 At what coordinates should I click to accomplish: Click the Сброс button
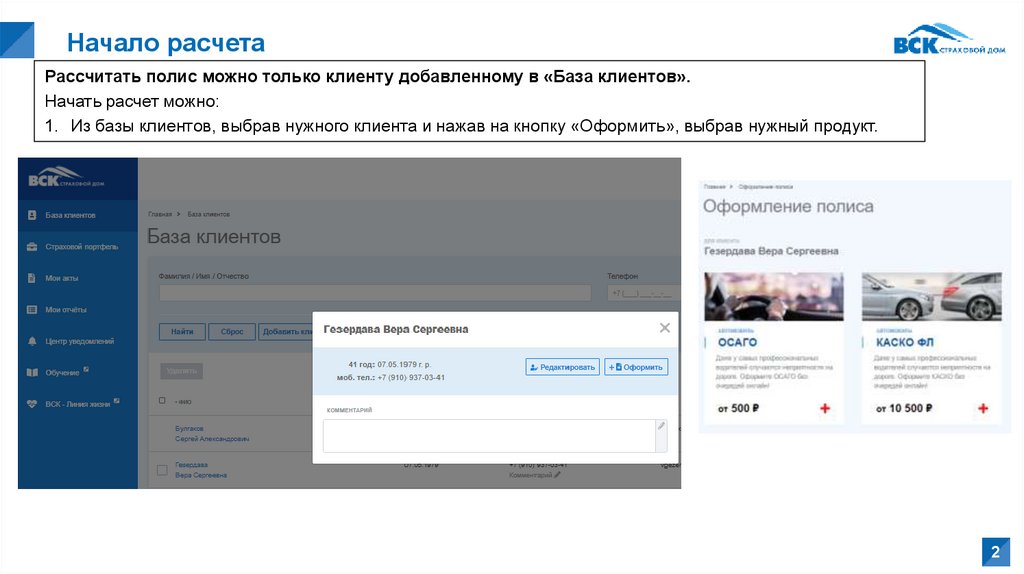pyautogui.click(x=232, y=332)
